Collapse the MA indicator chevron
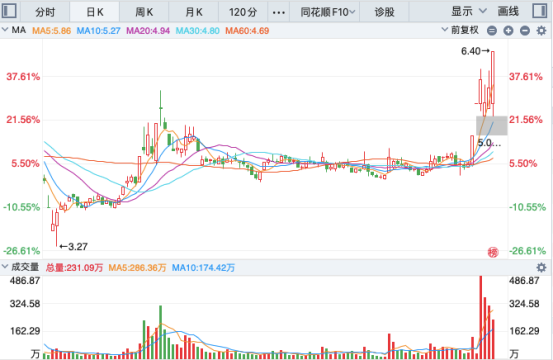The image size is (553, 360). point(5,30)
